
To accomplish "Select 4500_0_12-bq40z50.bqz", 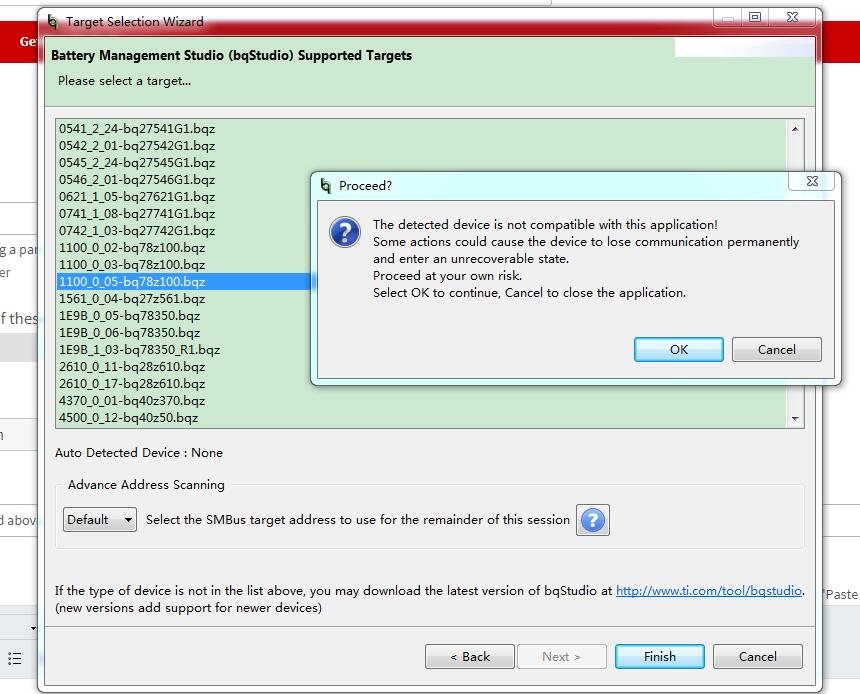I will [128, 417].
